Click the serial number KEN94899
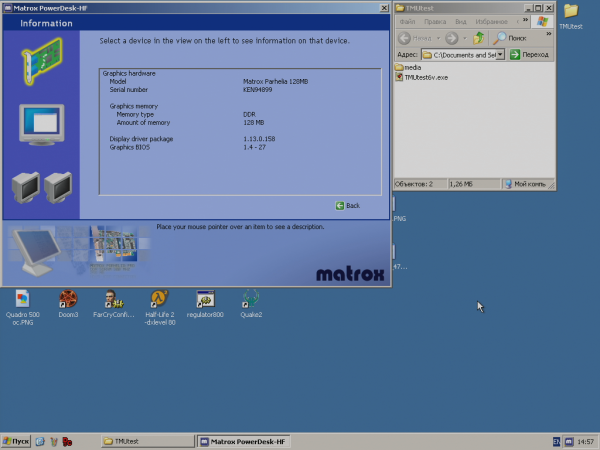600x450 pixels. (258, 90)
